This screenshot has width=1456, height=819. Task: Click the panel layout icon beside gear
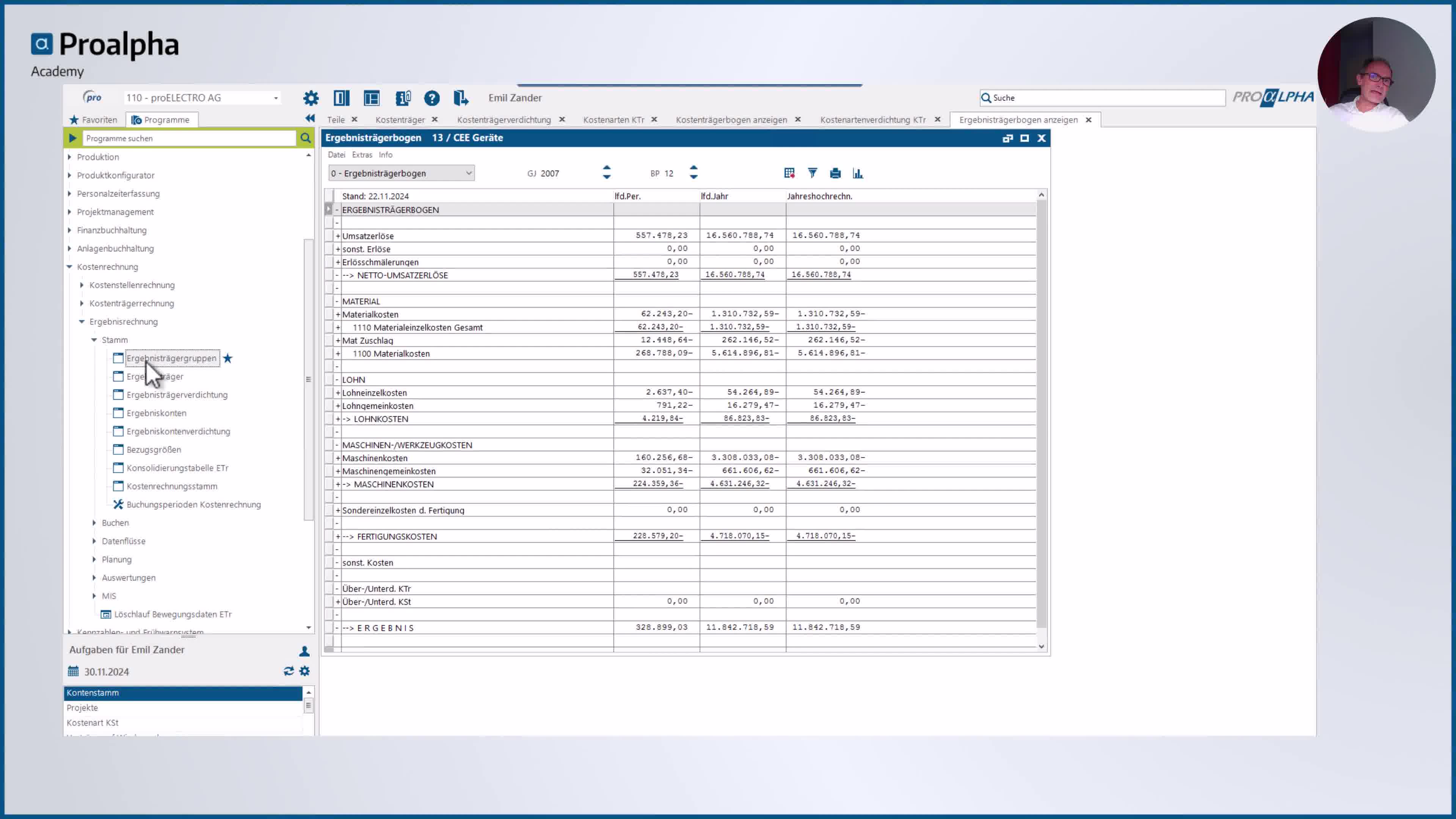(x=341, y=98)
